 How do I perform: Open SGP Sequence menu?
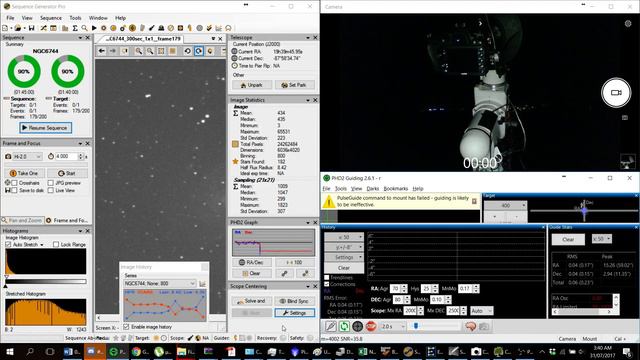(51, 18)
